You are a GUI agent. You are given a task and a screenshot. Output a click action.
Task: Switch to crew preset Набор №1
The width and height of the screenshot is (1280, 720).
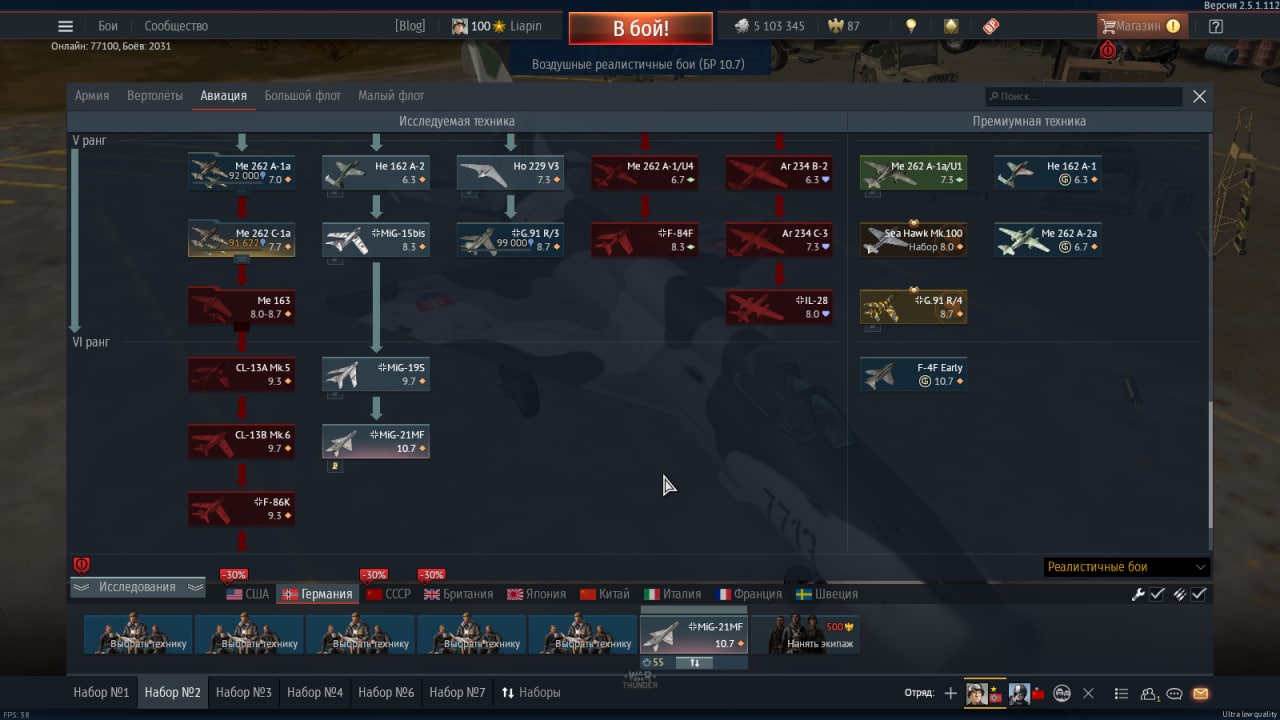coord(101,692)
